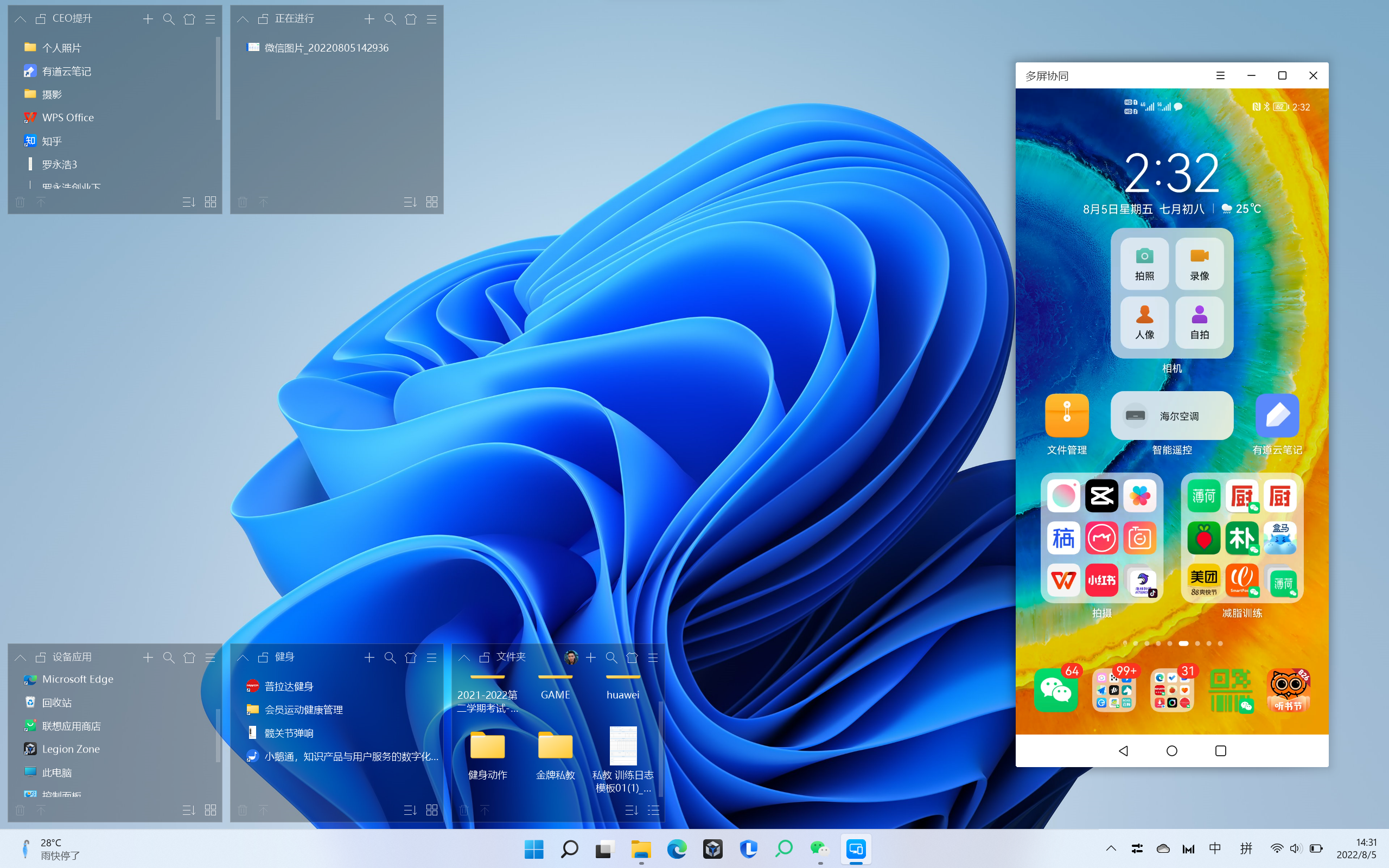This screenshot has height=868, width=1389.
Task: Toggle lock icon of CEO提升 box
Action: [x=41, y=19]
